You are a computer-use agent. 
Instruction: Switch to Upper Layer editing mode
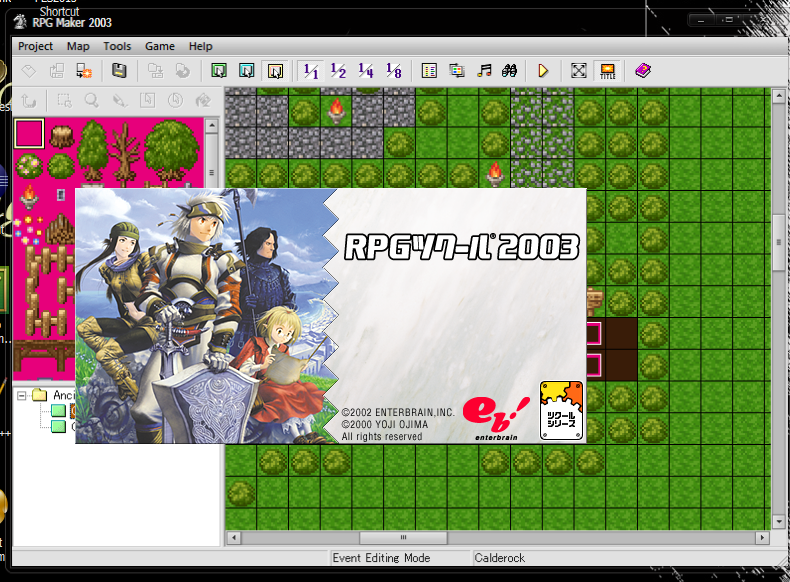click(x=246, y=71)
